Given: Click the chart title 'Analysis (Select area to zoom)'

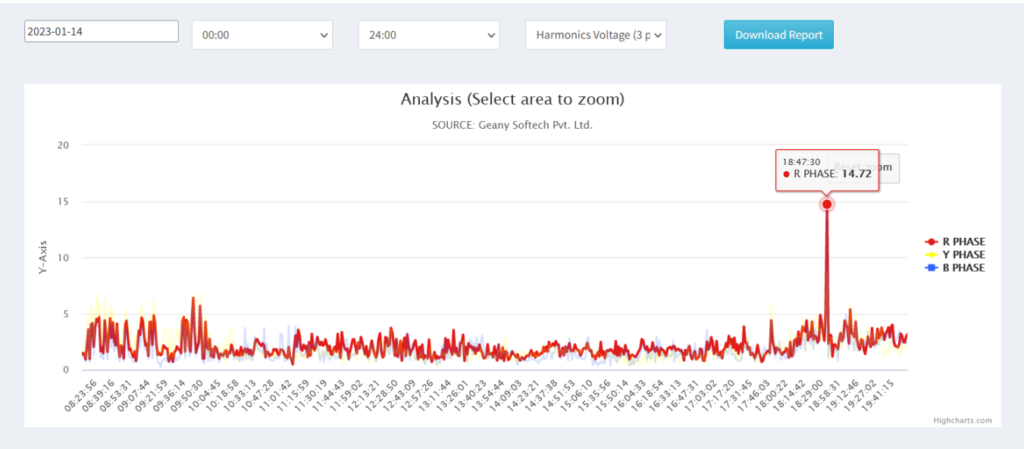Looking at the screenshot, I should coord(512,99).
